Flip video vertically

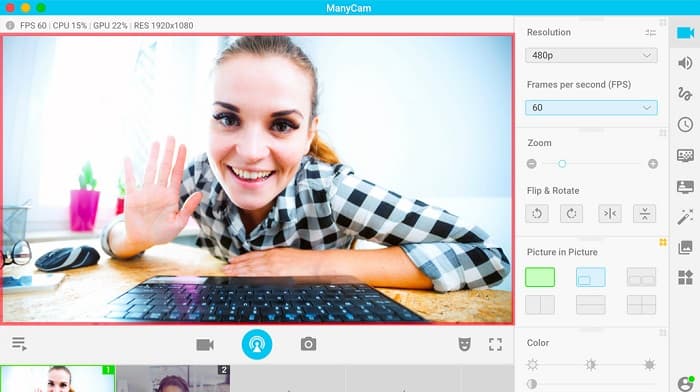click(x=645, y=213)
